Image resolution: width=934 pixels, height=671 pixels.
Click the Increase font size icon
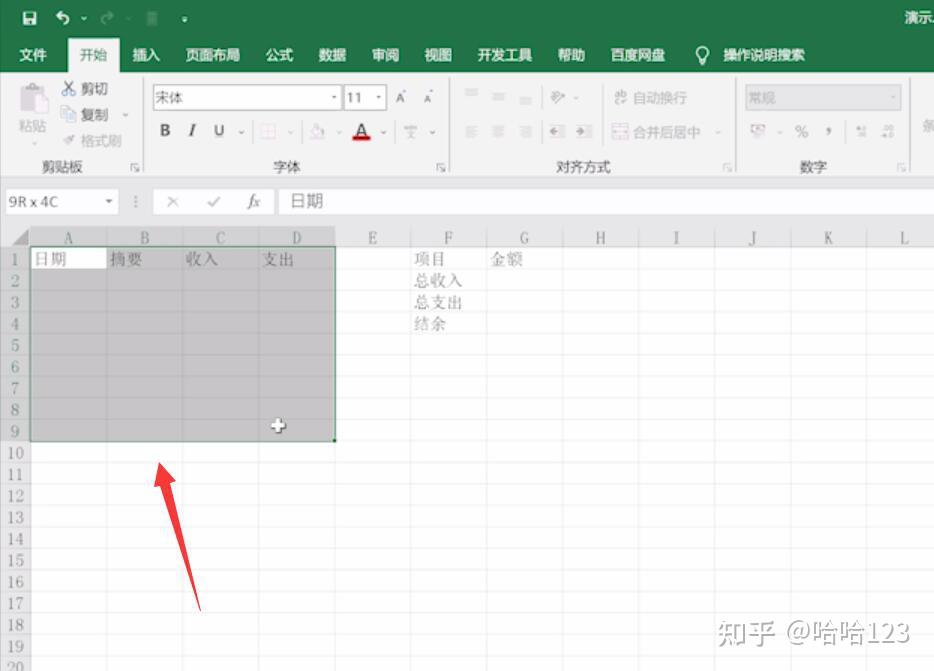pos(401,97)
